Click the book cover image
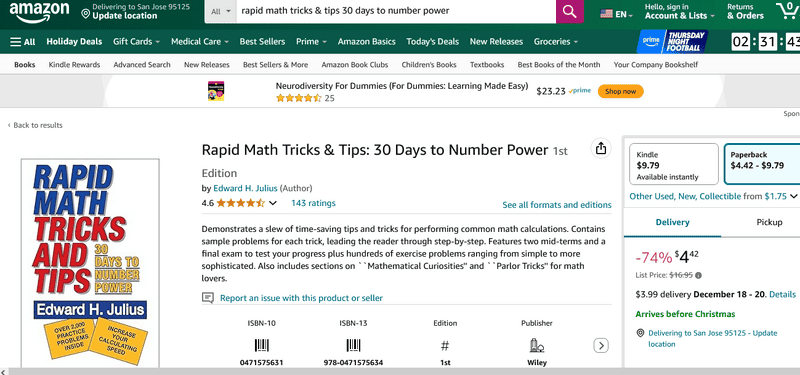The height and width of the screenshot is (375, 800). (x=90, y=263)
